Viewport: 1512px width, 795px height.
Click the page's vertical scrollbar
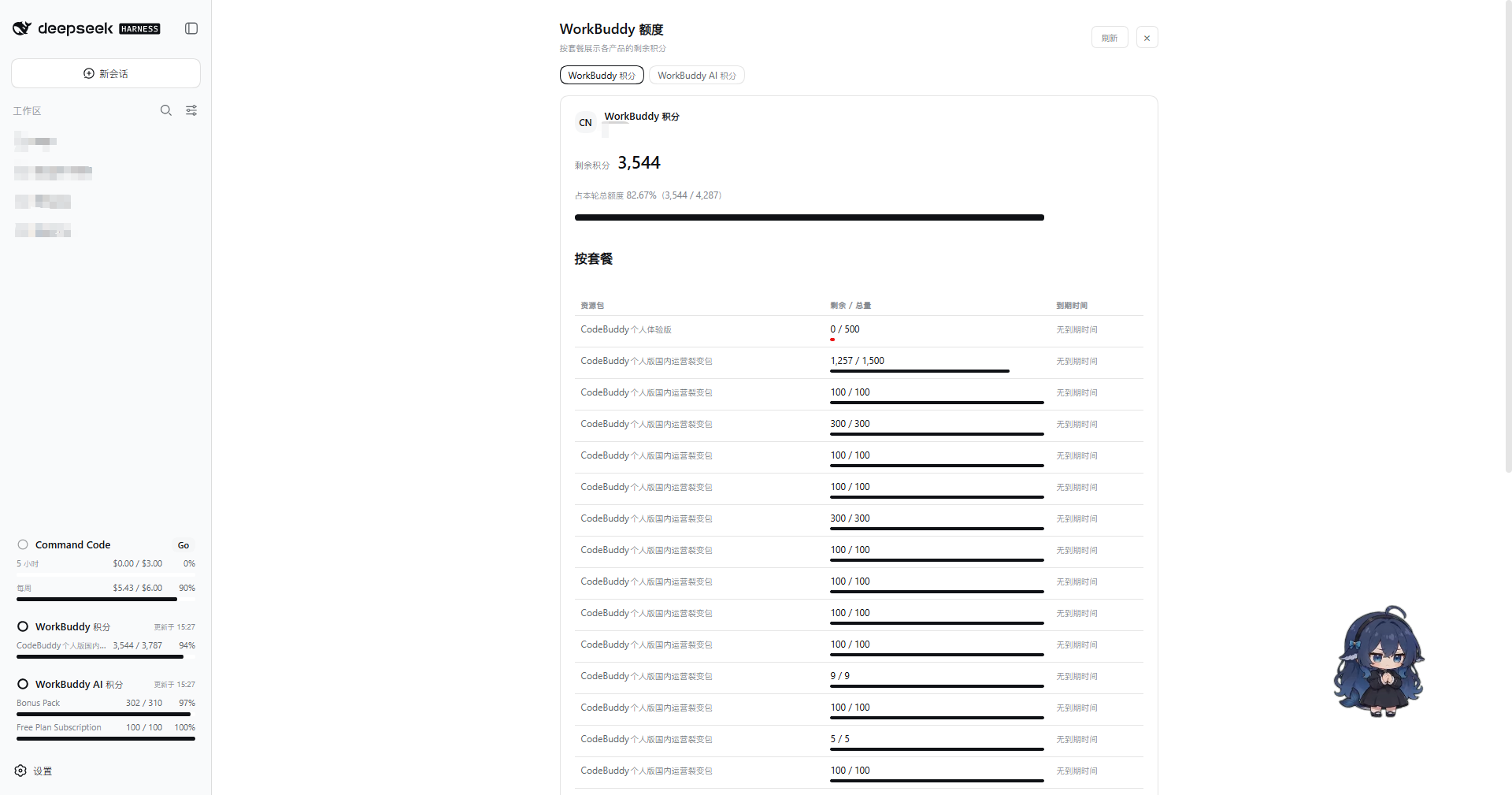point(1508,236)
